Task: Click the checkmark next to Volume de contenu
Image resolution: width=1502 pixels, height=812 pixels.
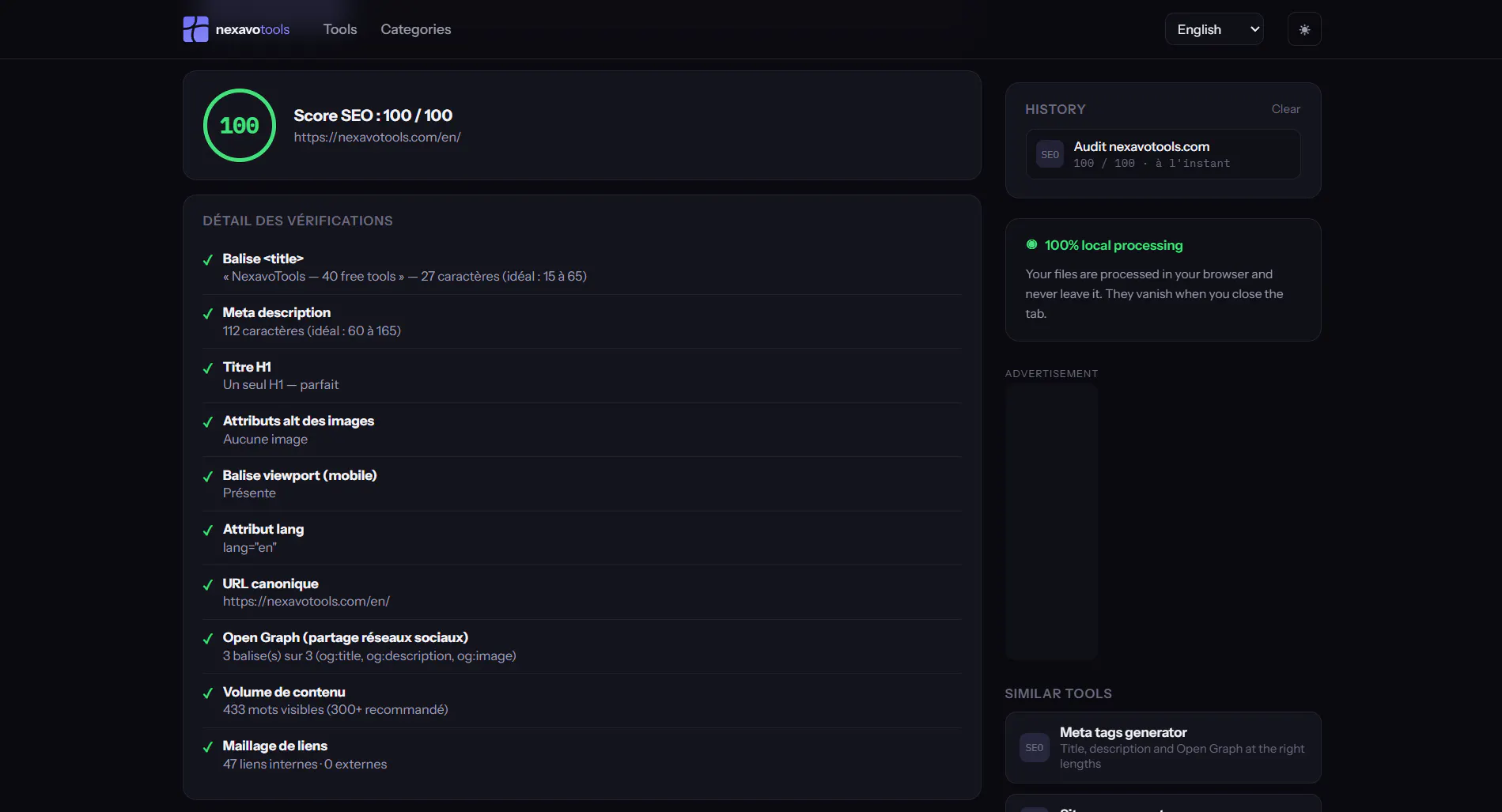Action: (x=208, y=693)
